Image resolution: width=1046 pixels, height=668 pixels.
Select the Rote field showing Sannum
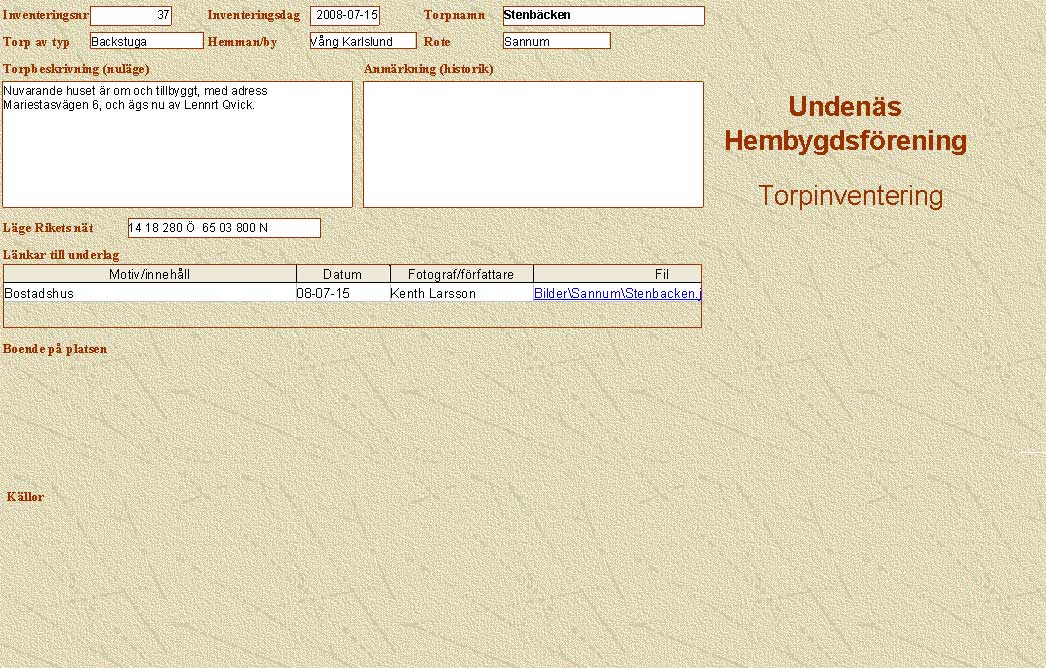tap(556, 41)
